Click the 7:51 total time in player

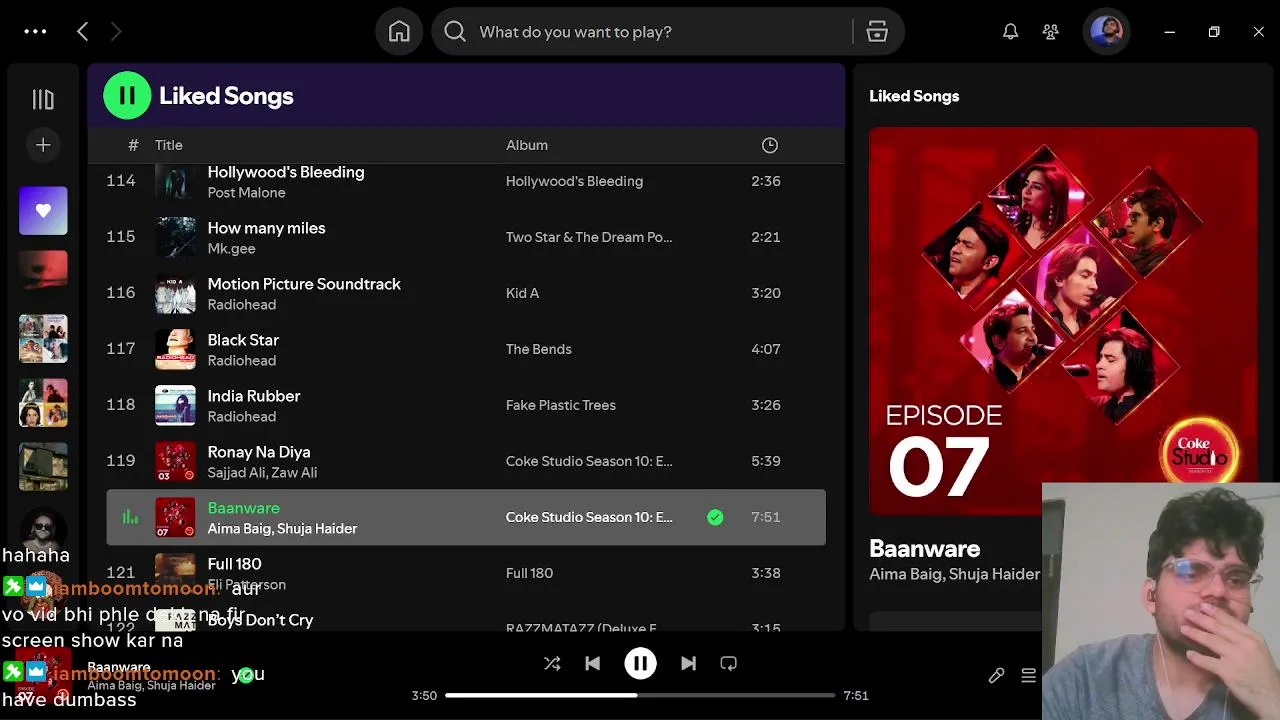click(856, 695)
